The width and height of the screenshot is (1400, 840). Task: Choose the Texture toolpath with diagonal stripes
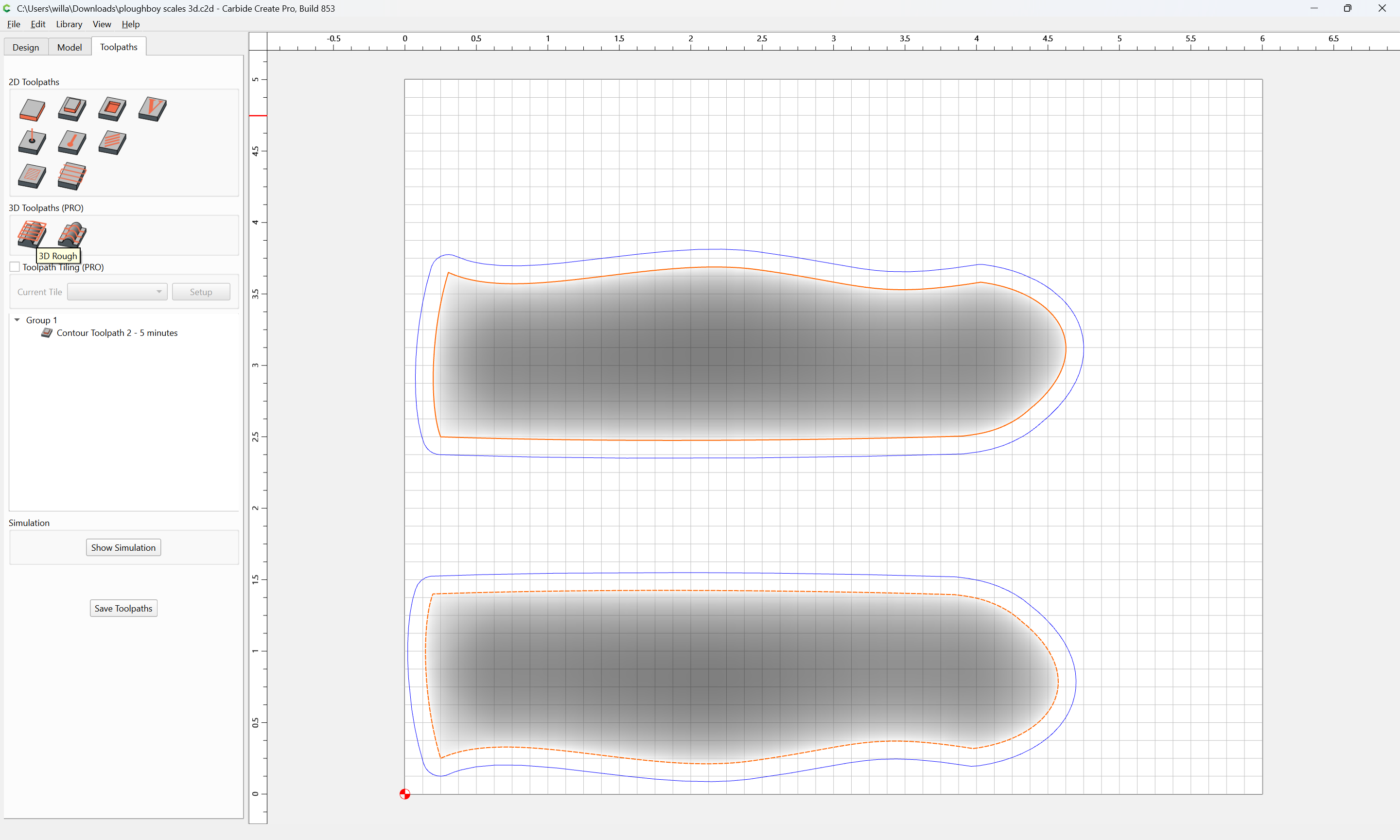112,142
